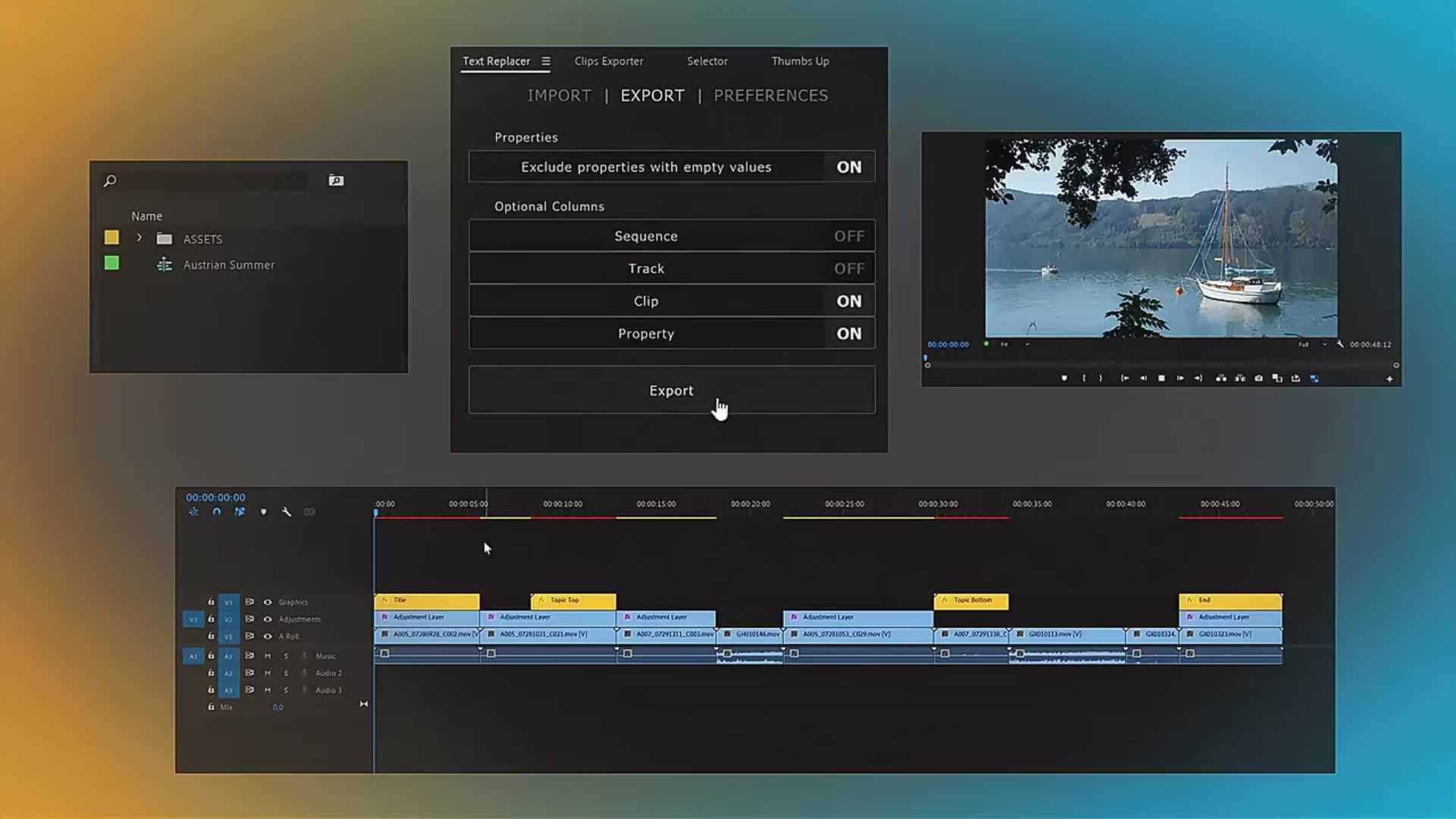The height and width of the screenshot is (819, 1456).
Task: Open timeline wrench display settings
Action: point(287,512)
